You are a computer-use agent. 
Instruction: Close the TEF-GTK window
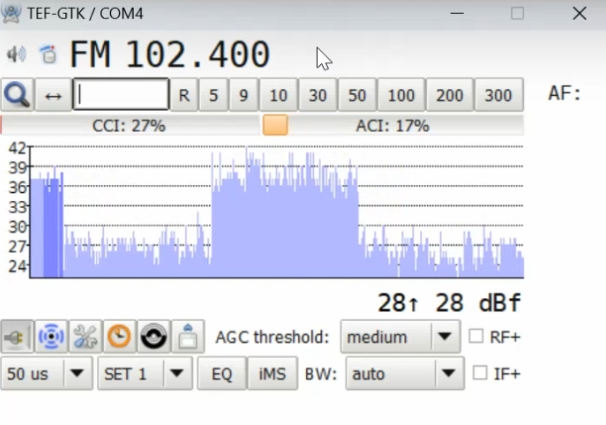(579, 14)
